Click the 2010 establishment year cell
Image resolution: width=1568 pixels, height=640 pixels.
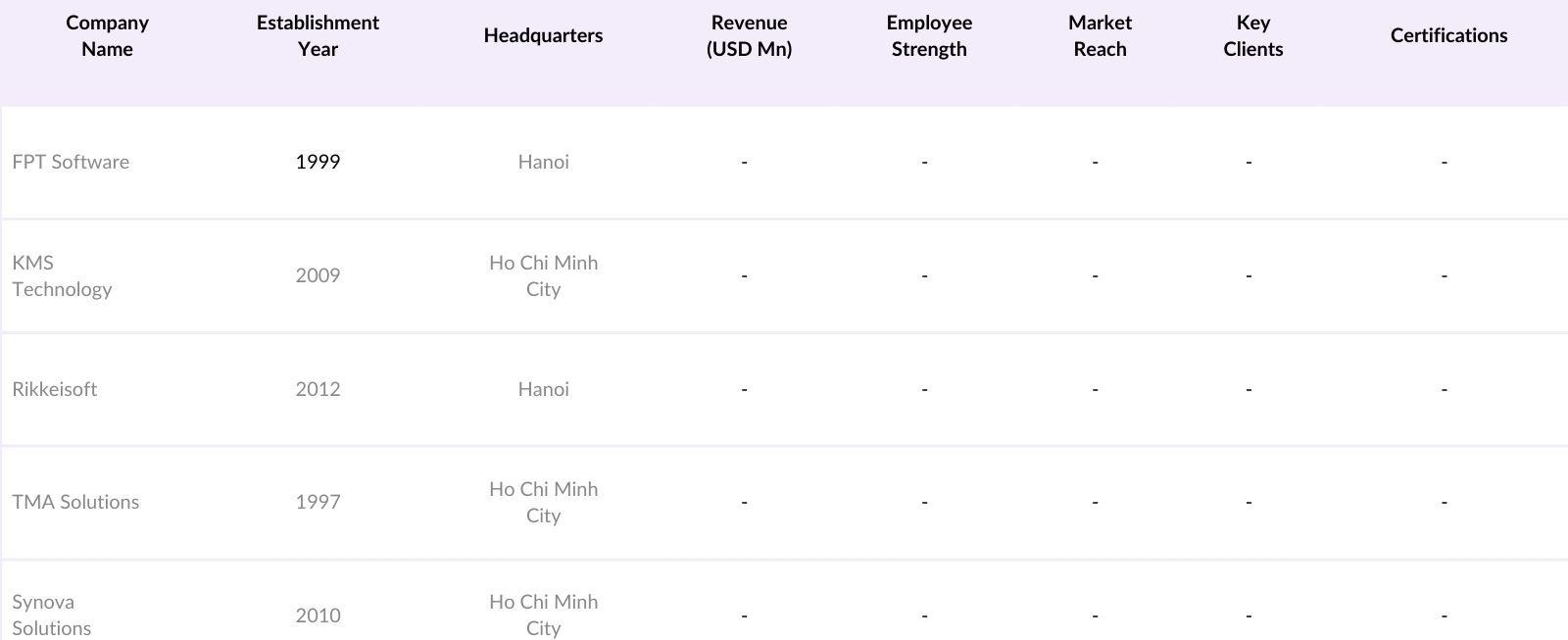(x=318, y=616)
